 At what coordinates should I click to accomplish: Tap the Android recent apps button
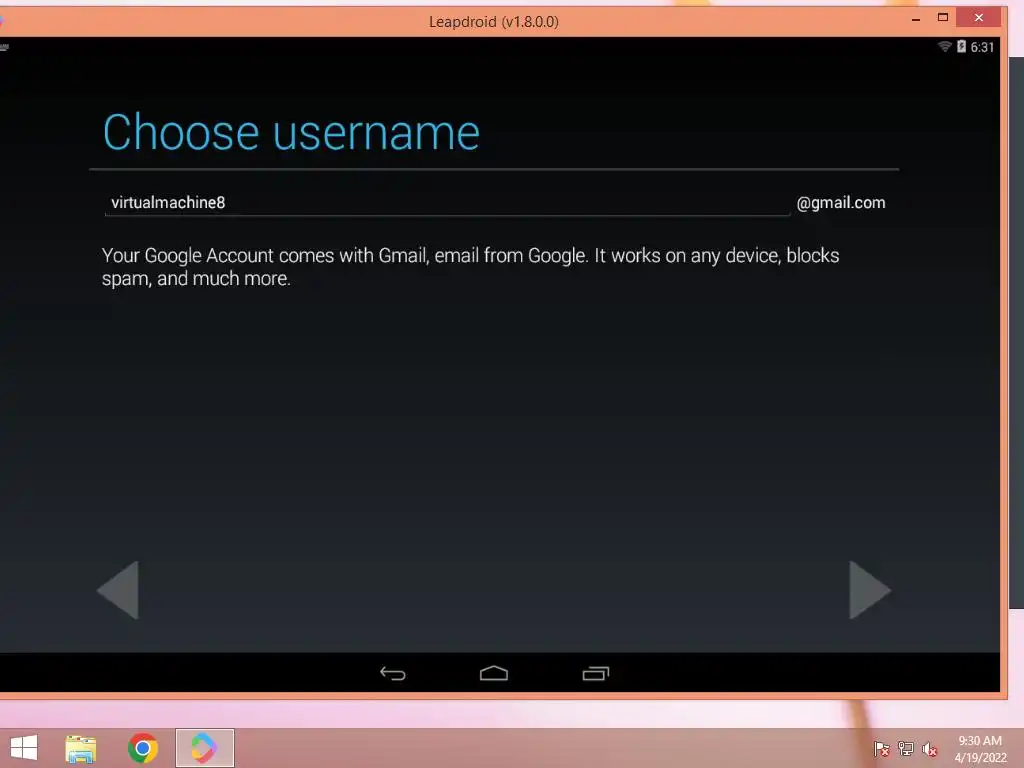(596, 673)
